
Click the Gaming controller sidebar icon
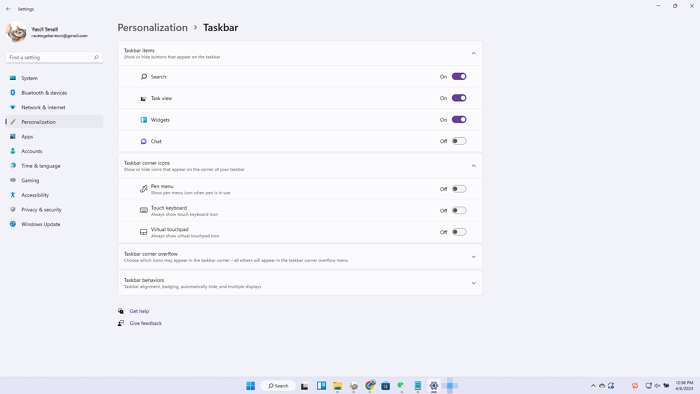tap(12, 180)
